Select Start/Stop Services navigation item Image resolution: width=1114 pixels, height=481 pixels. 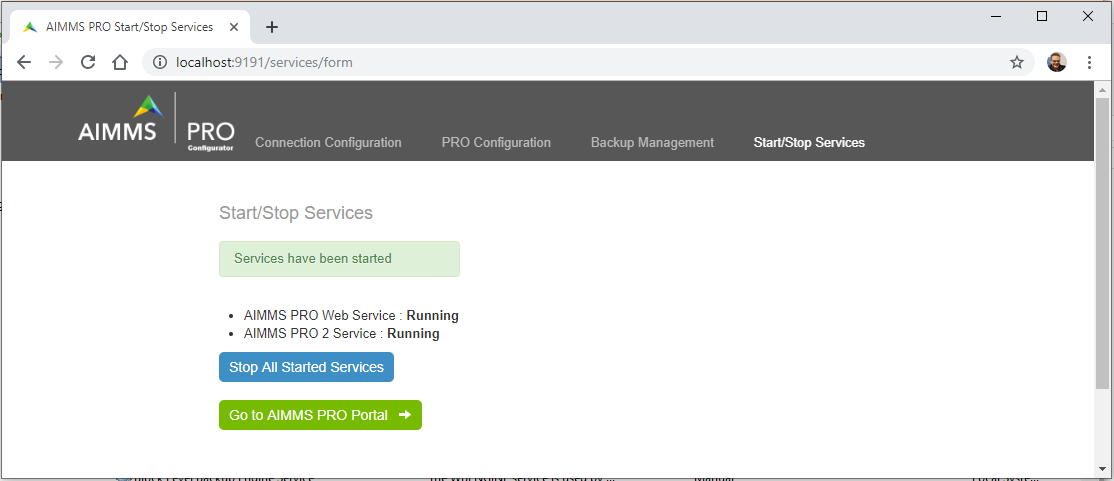(809, 142)
